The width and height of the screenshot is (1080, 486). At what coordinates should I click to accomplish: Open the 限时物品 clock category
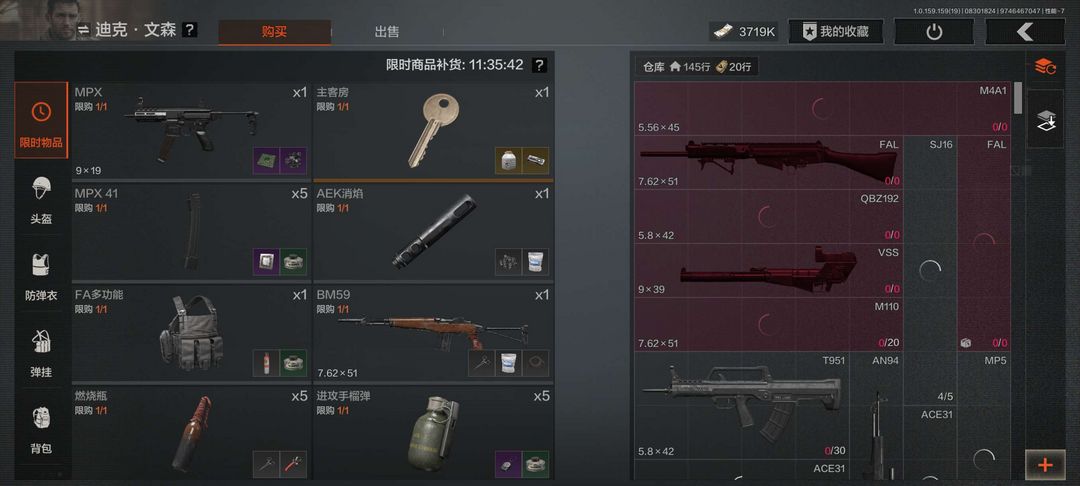(x=41, y=120)
